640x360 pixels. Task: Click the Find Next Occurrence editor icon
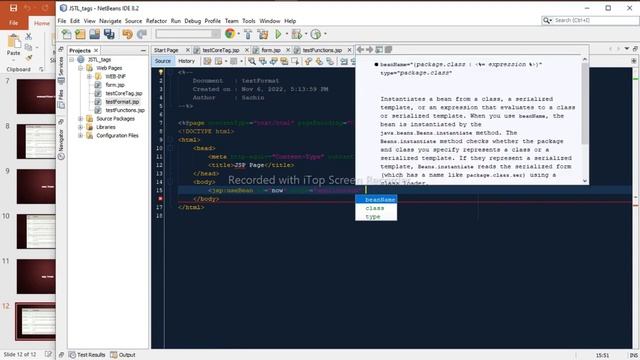[273, 61]
